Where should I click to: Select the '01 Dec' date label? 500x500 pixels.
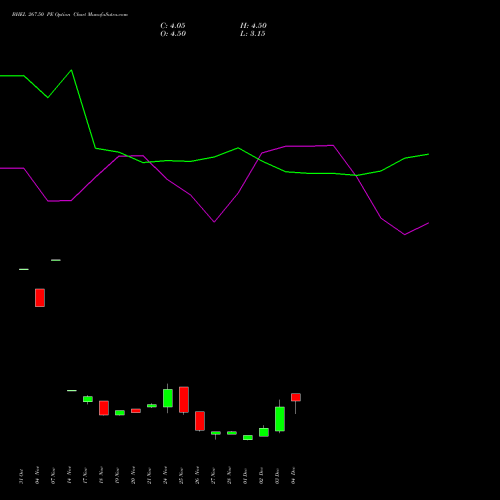point(245,476)
